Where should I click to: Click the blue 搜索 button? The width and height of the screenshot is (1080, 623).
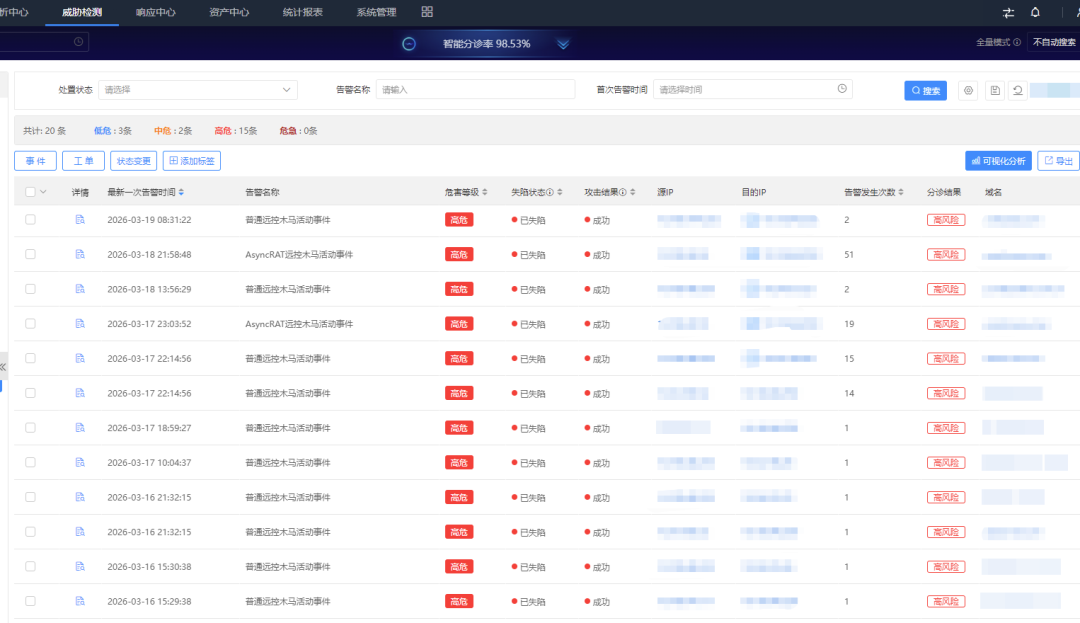click(x=925, y=90)
